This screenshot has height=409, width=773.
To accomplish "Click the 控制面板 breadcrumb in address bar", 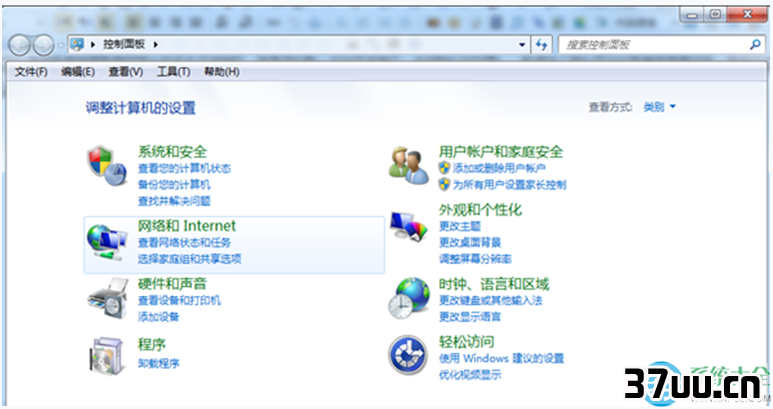I will 124,44.
